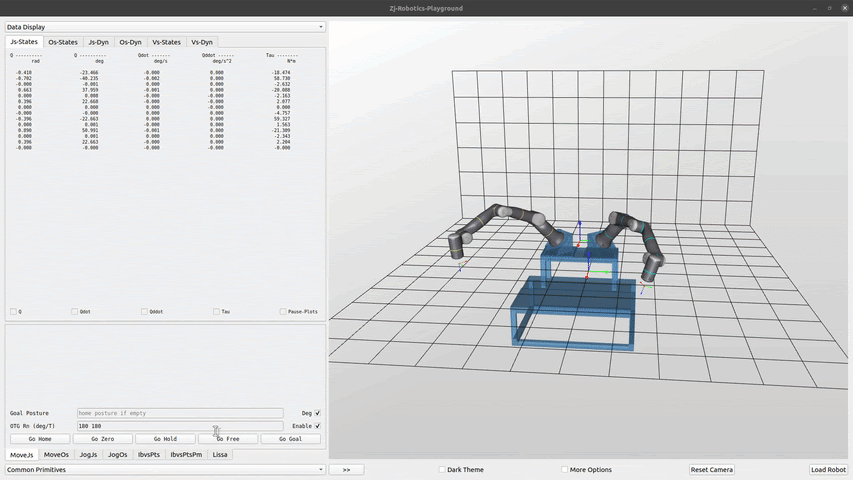Click the Go Goal button
Image resolution: width=853 pixels, height=480 pixels.
tap(290, 439)
